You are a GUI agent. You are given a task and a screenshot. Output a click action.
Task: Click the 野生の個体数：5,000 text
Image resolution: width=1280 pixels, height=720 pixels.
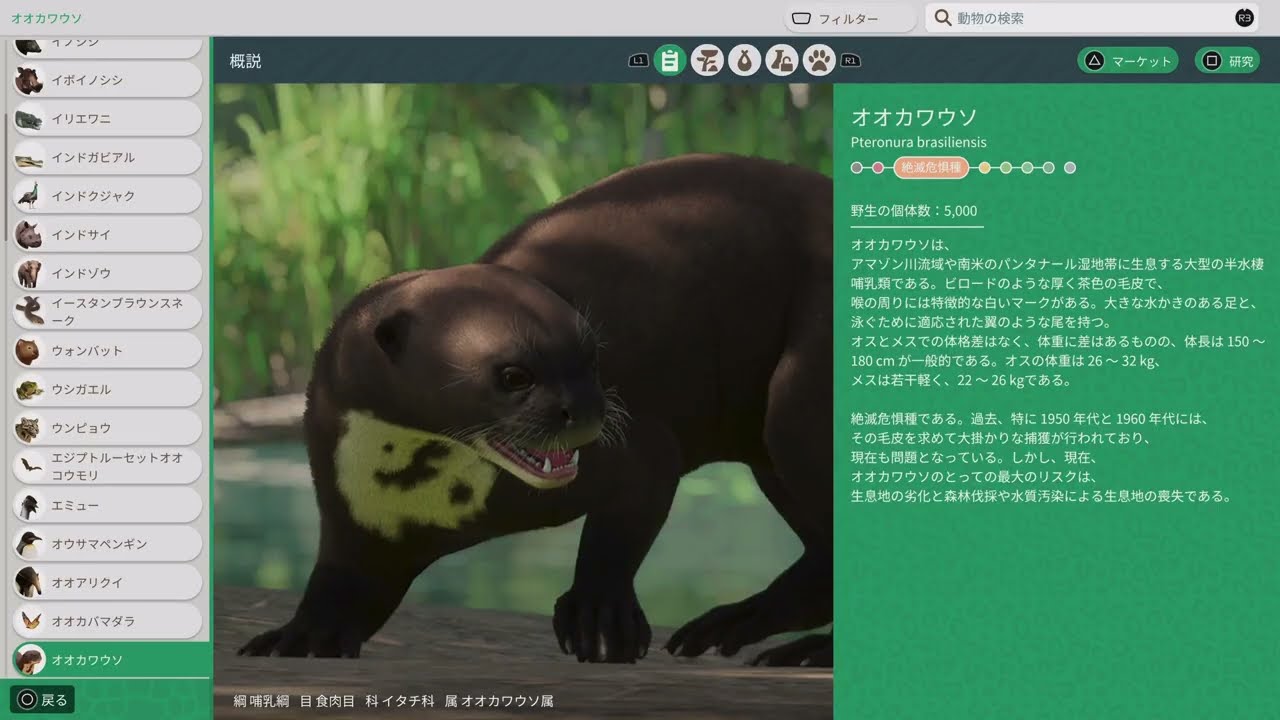click(x=914, y=211)
